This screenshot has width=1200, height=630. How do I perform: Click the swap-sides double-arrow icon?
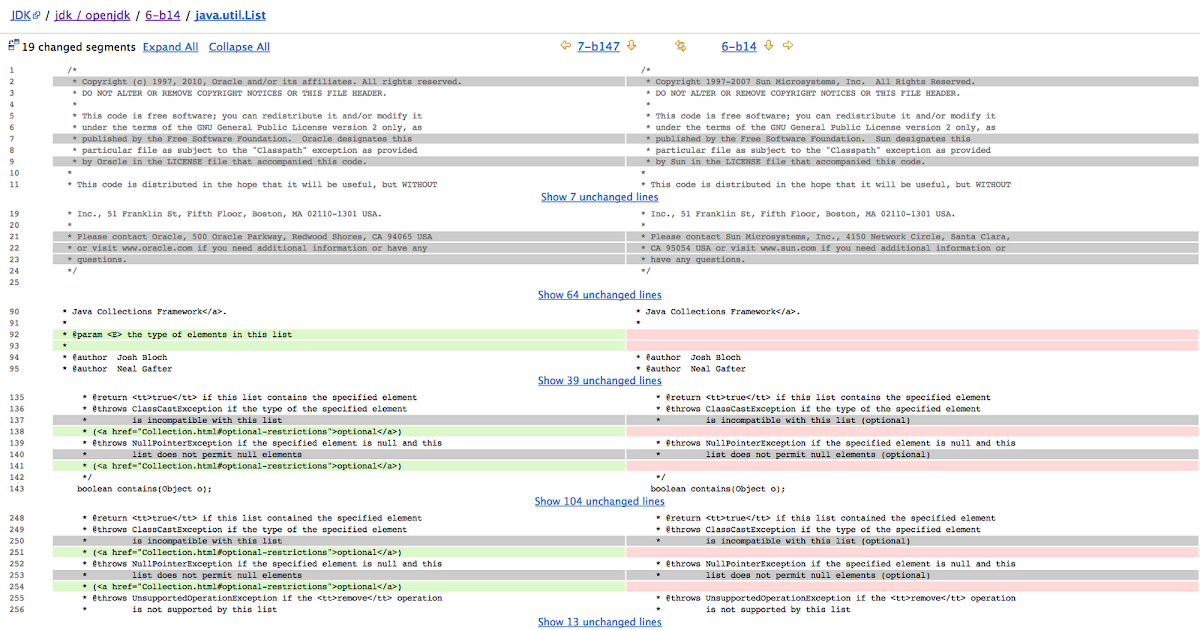point(681,45)
